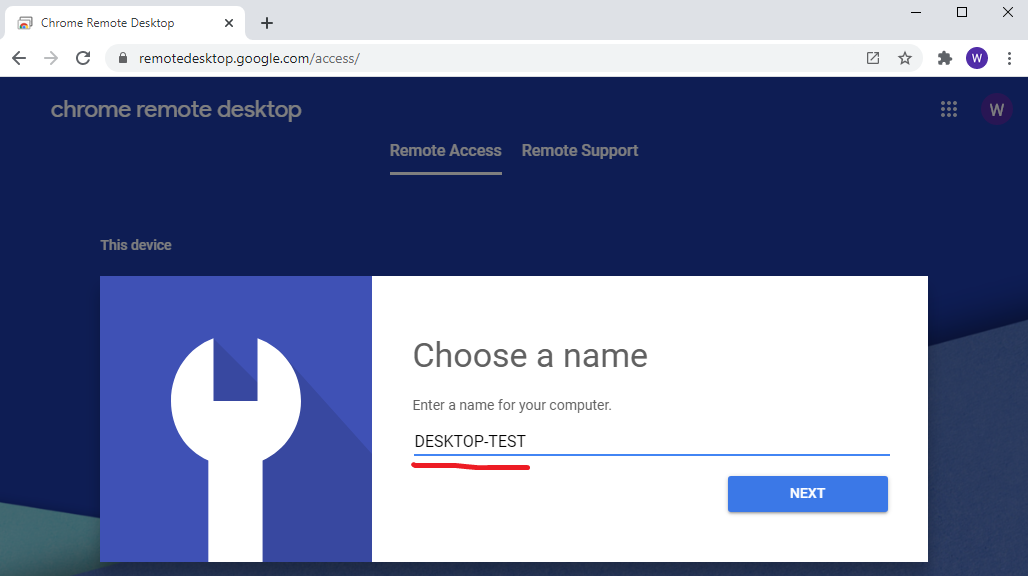This screenshot has height=576, width=1028.
Task: Click the browser back arrow
Action: coord(19,58)
